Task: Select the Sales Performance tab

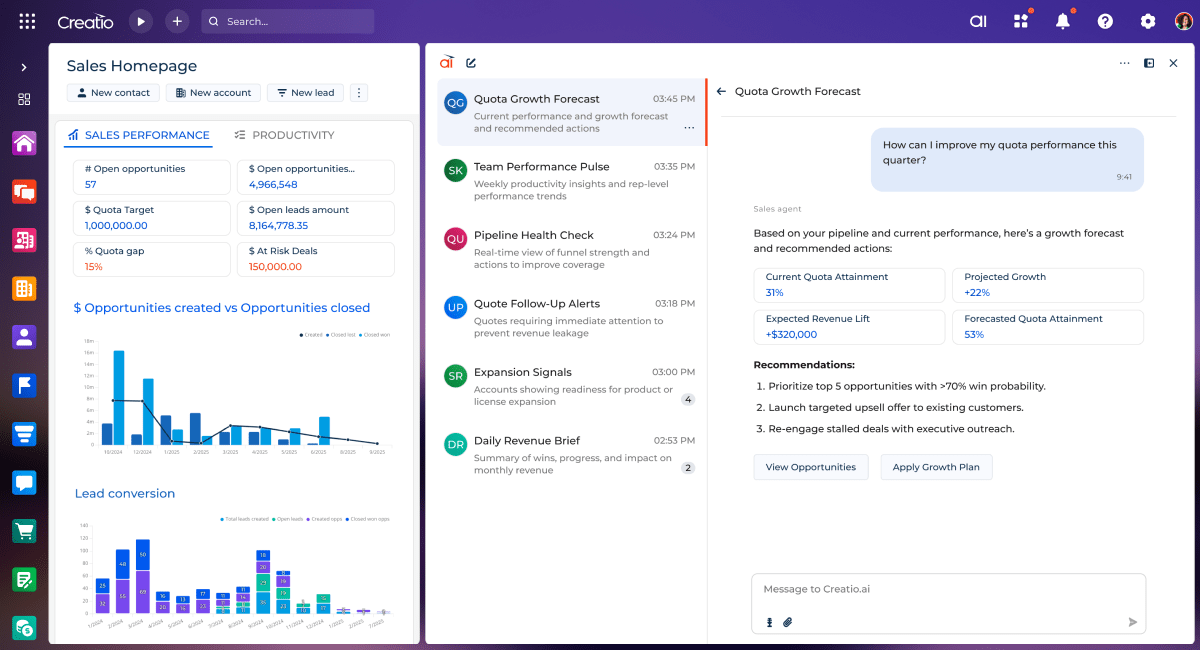Action: [x=138, y=135]
